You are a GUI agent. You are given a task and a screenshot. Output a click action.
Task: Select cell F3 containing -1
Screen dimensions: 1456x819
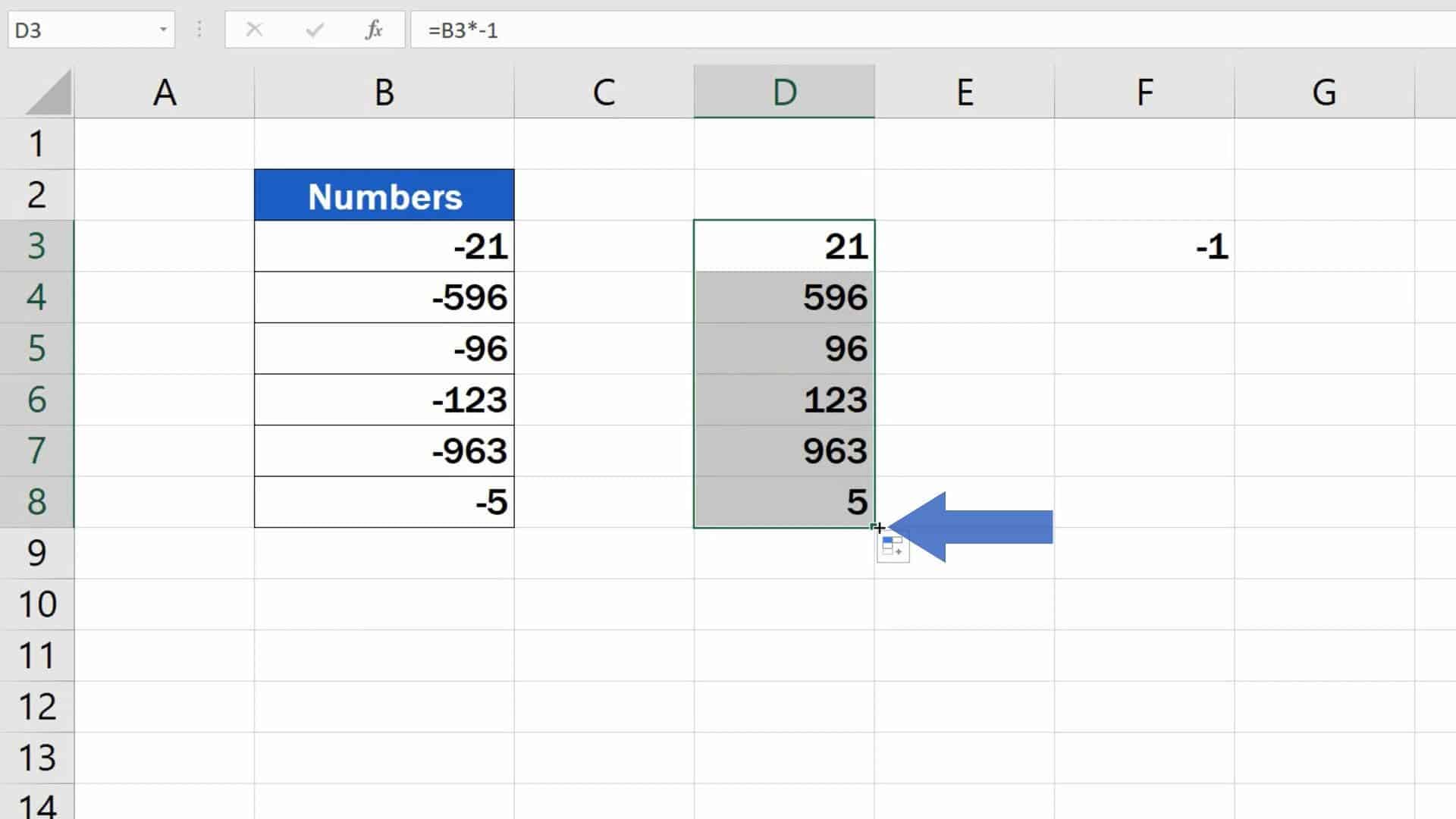[x=1144, y=246]
